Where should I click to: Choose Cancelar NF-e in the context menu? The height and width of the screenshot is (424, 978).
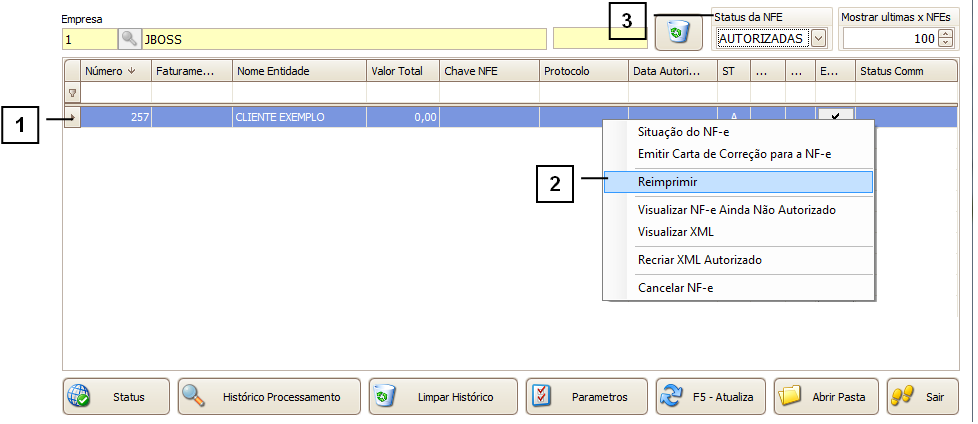point(675,288)
